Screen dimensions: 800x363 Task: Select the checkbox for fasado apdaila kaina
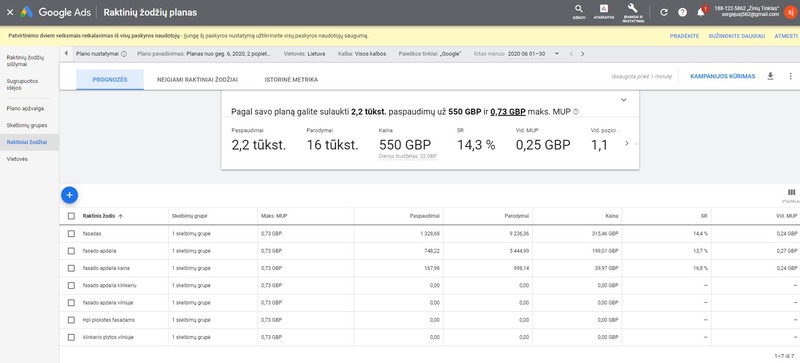coord(71,268)
